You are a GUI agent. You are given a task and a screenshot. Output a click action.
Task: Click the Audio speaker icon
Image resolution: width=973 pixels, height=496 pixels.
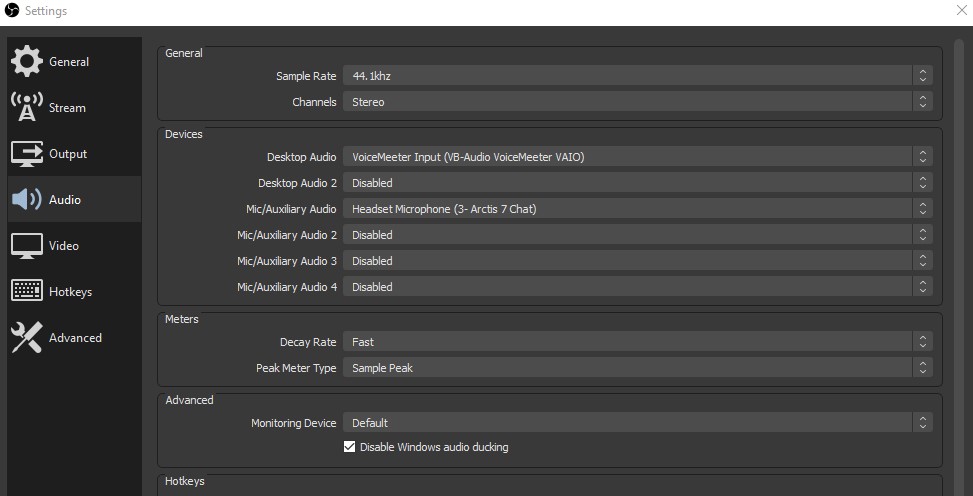pos(27,199)
